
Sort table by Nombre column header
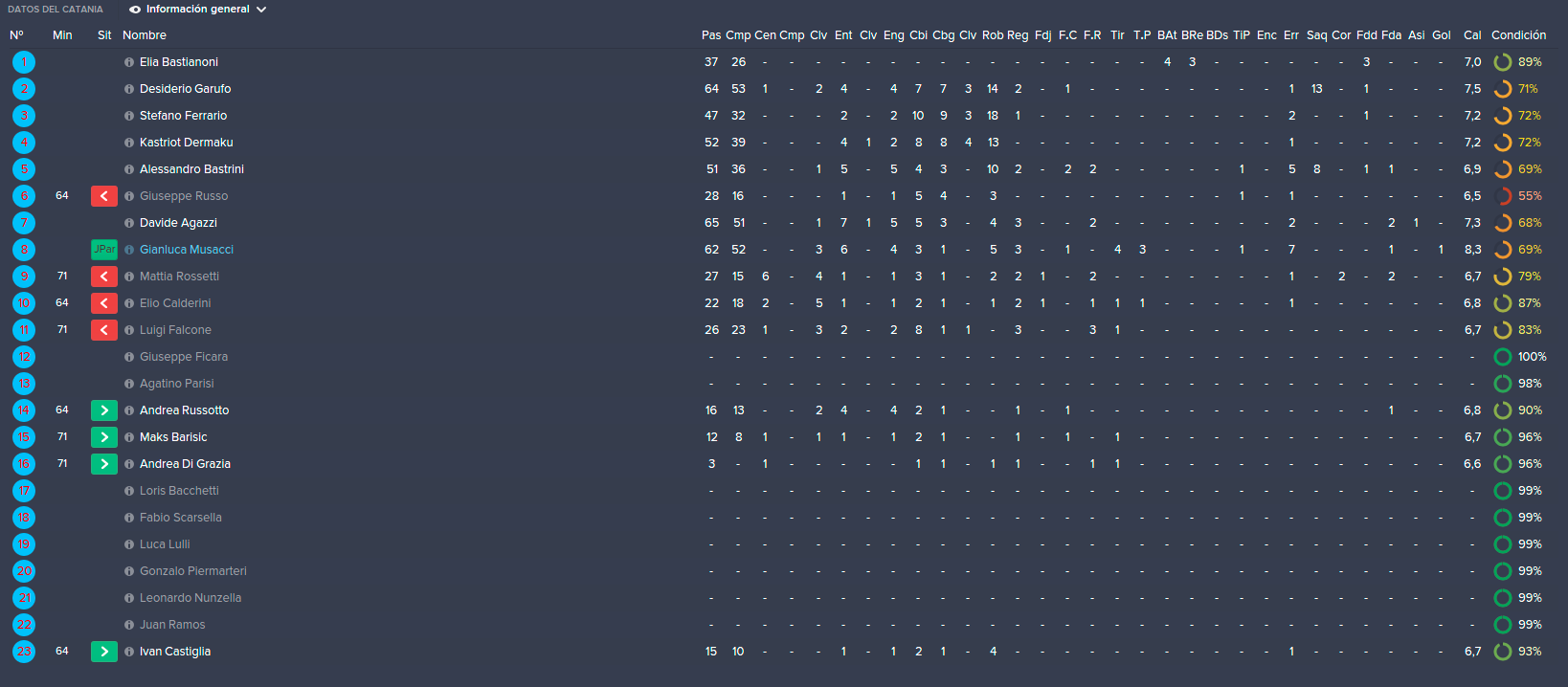tap(145, 35)
